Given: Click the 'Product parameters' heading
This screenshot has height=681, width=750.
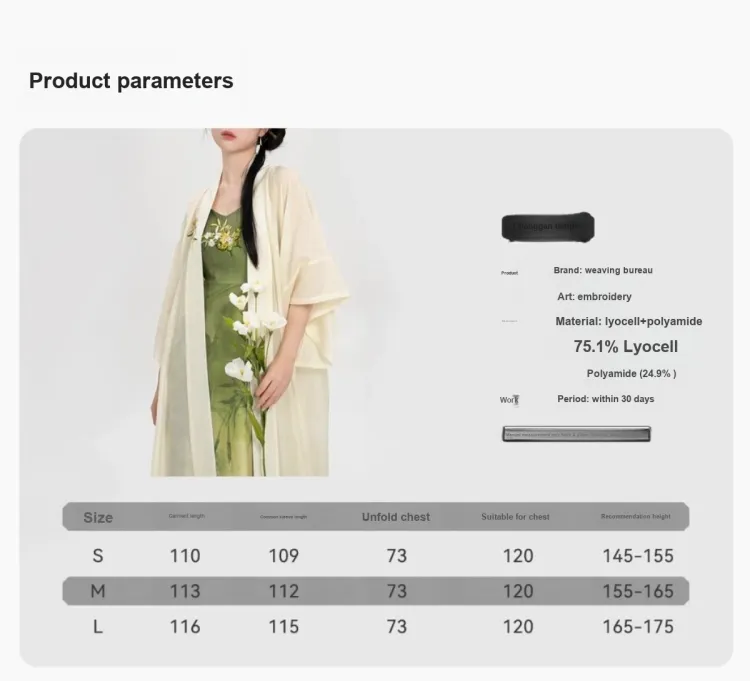Looking at the screenshot, I should (131, 80).
